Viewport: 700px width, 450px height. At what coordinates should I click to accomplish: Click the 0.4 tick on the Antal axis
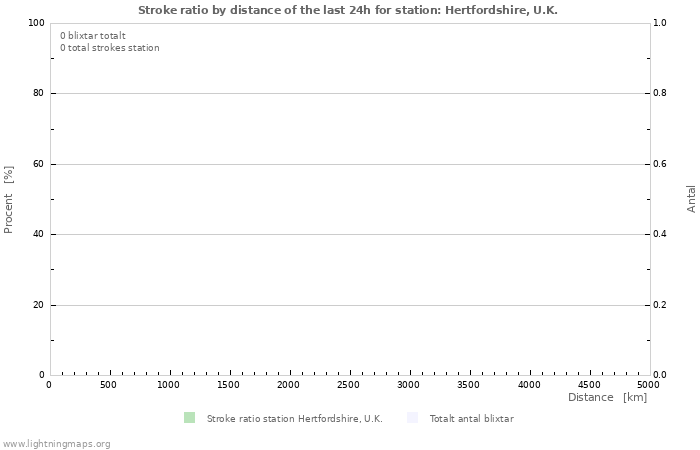[660, 235]
